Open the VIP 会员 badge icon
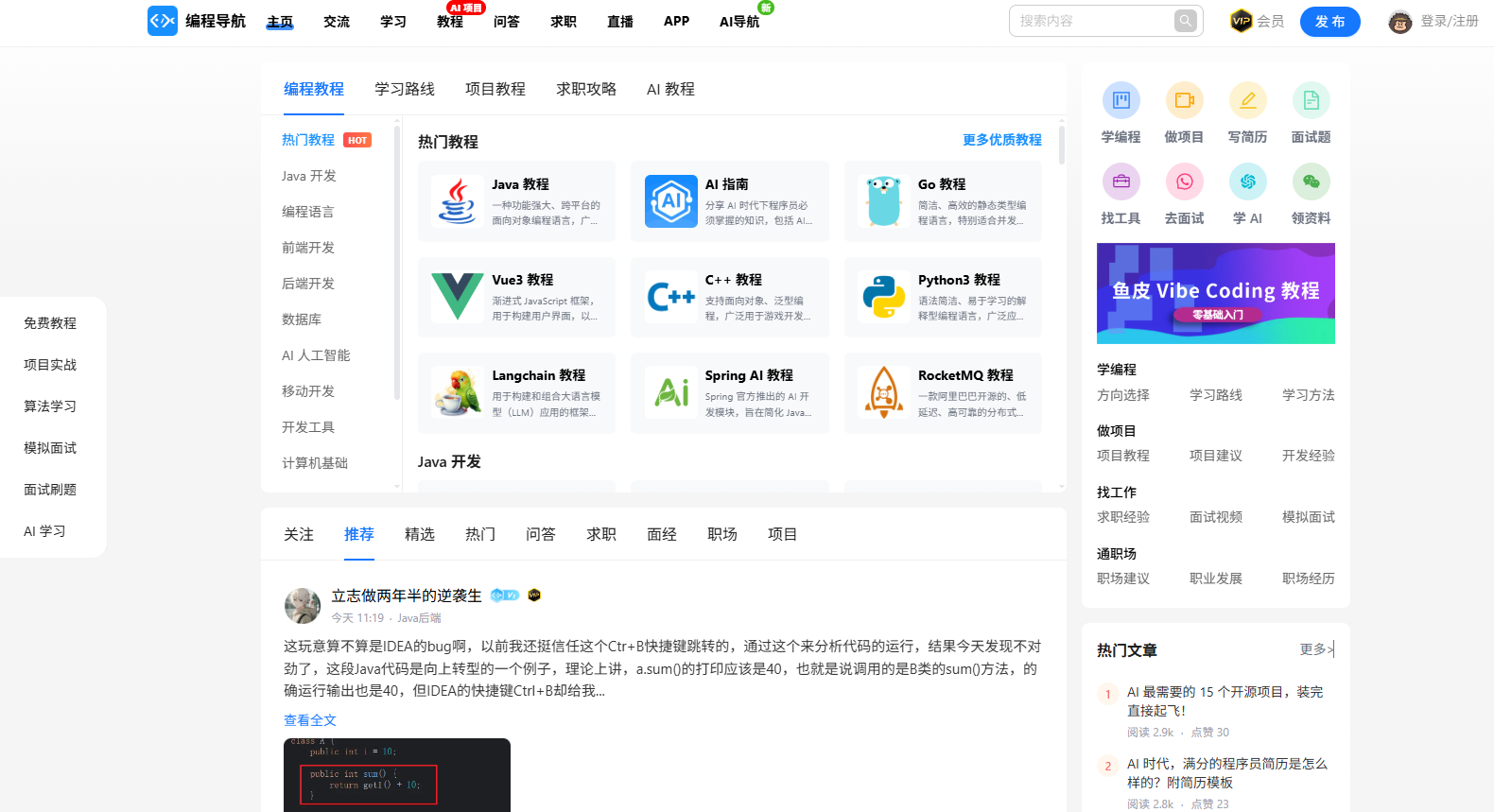 tap(1242, 21)
